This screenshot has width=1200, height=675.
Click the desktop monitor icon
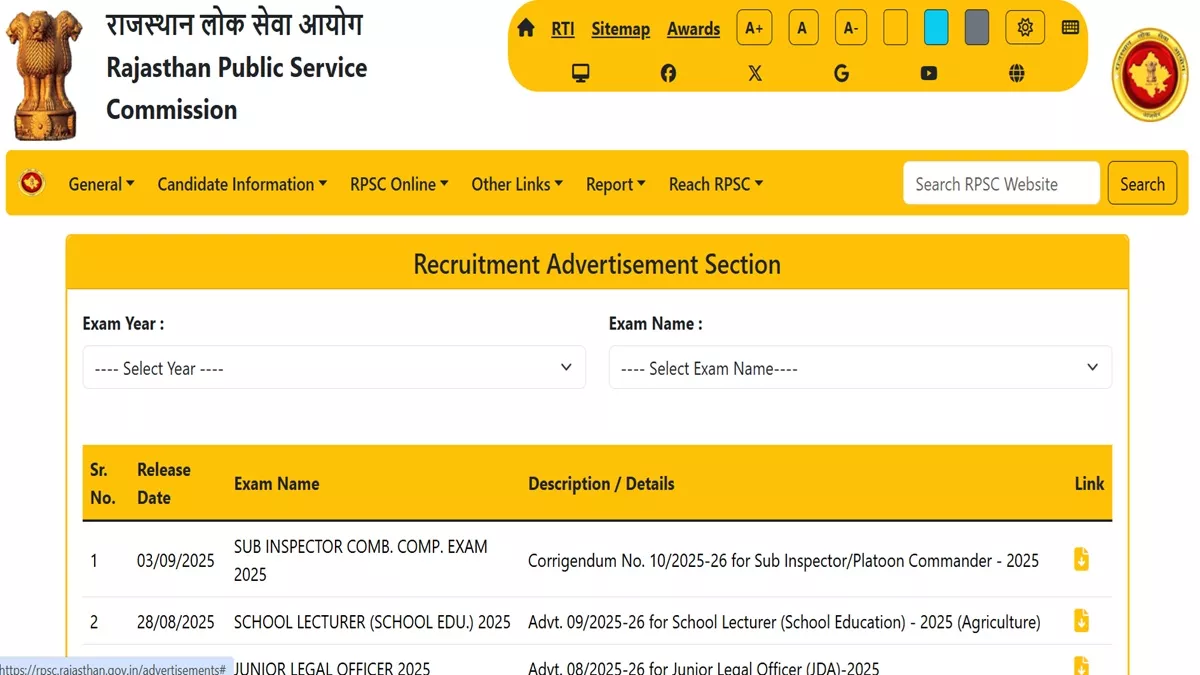[581, 73]
